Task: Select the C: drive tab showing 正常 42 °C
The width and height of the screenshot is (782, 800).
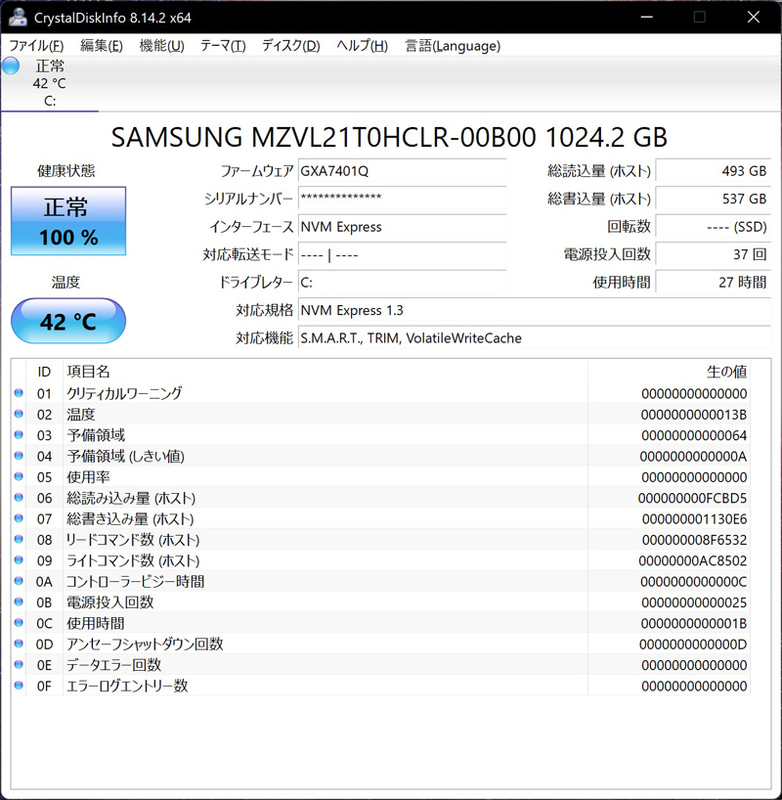Action: point(49,84)
